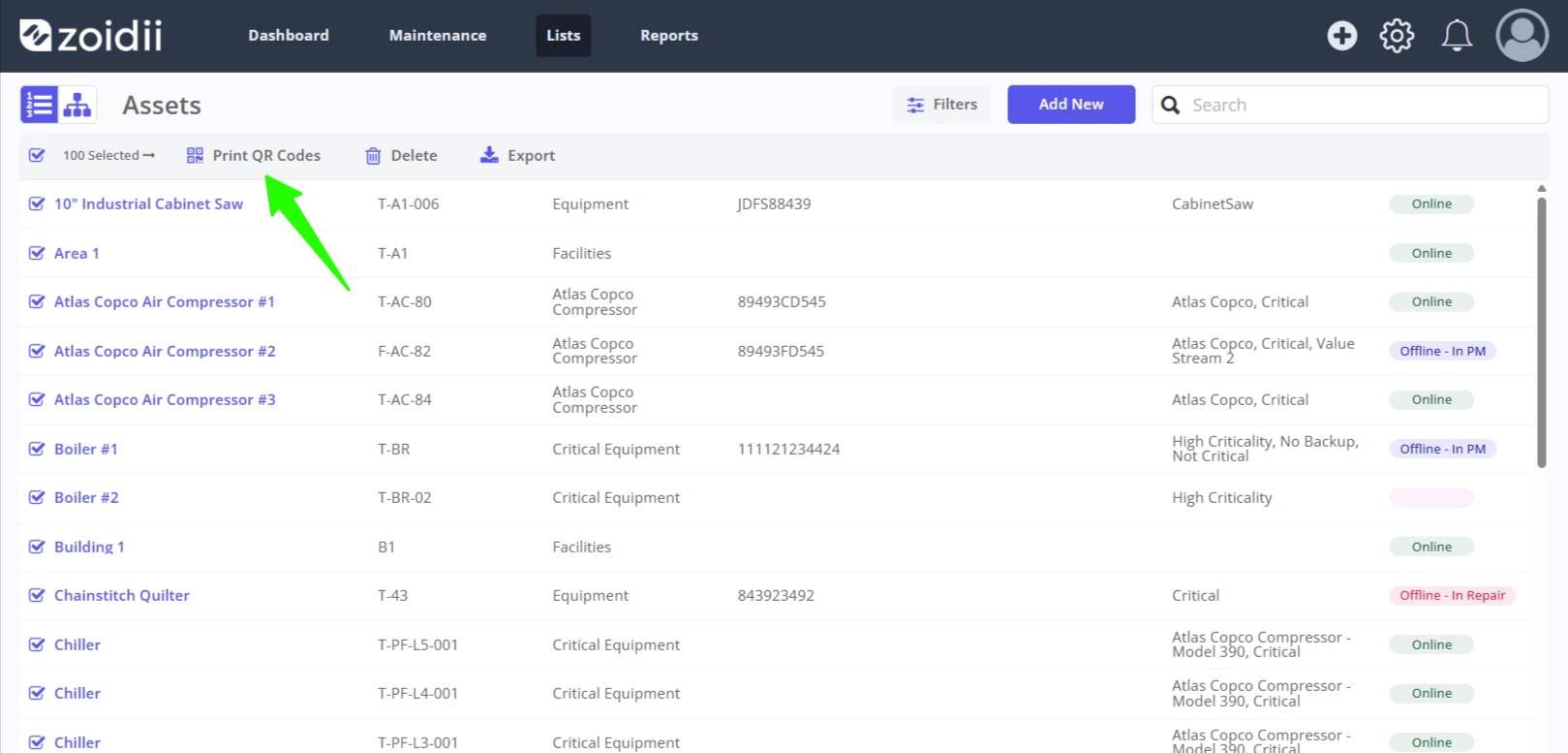
Task: Click the Offline - In Repair status badge
Action: click(1452, 595)
